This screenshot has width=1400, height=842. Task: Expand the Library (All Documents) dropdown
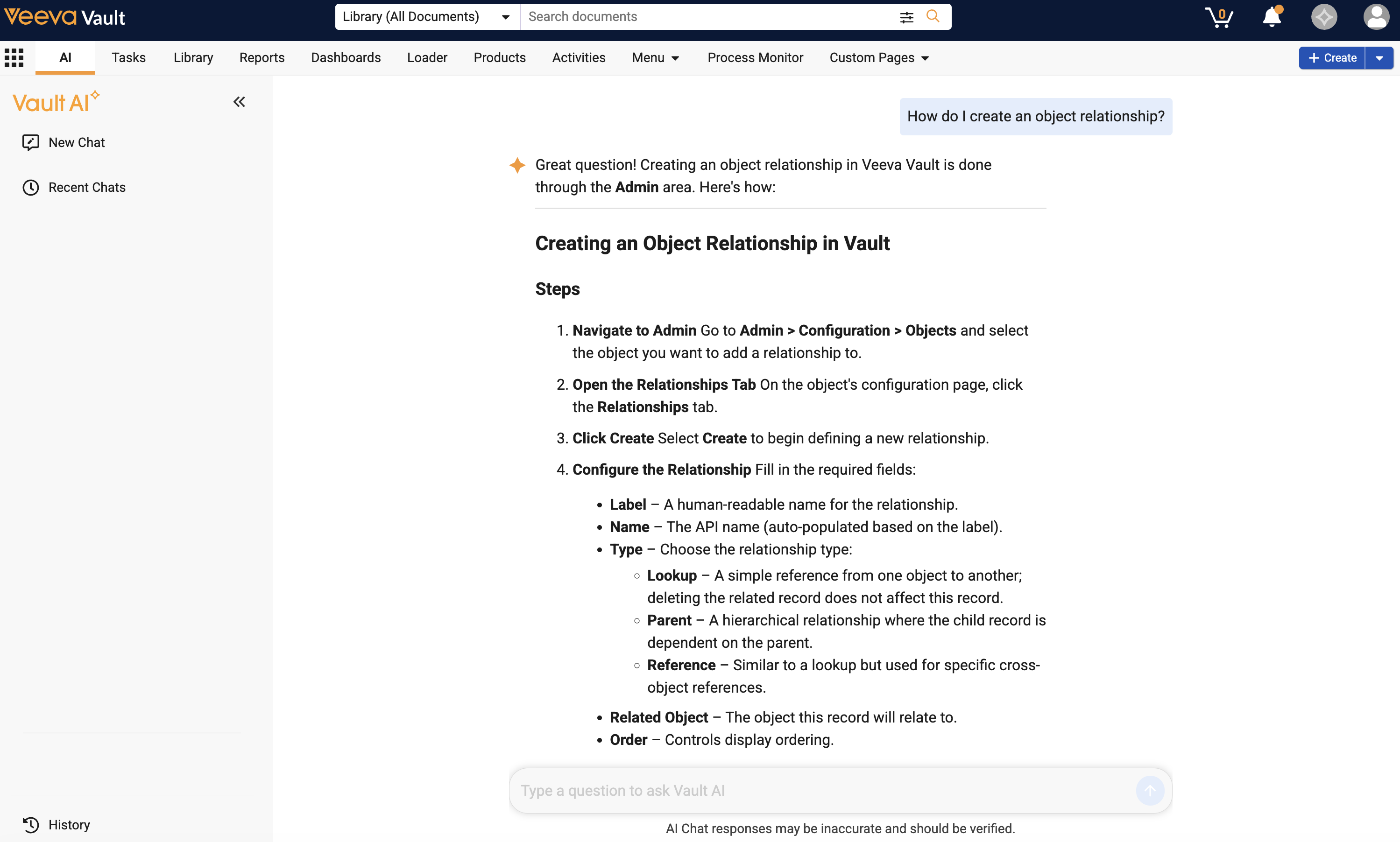tap(427, 16)
